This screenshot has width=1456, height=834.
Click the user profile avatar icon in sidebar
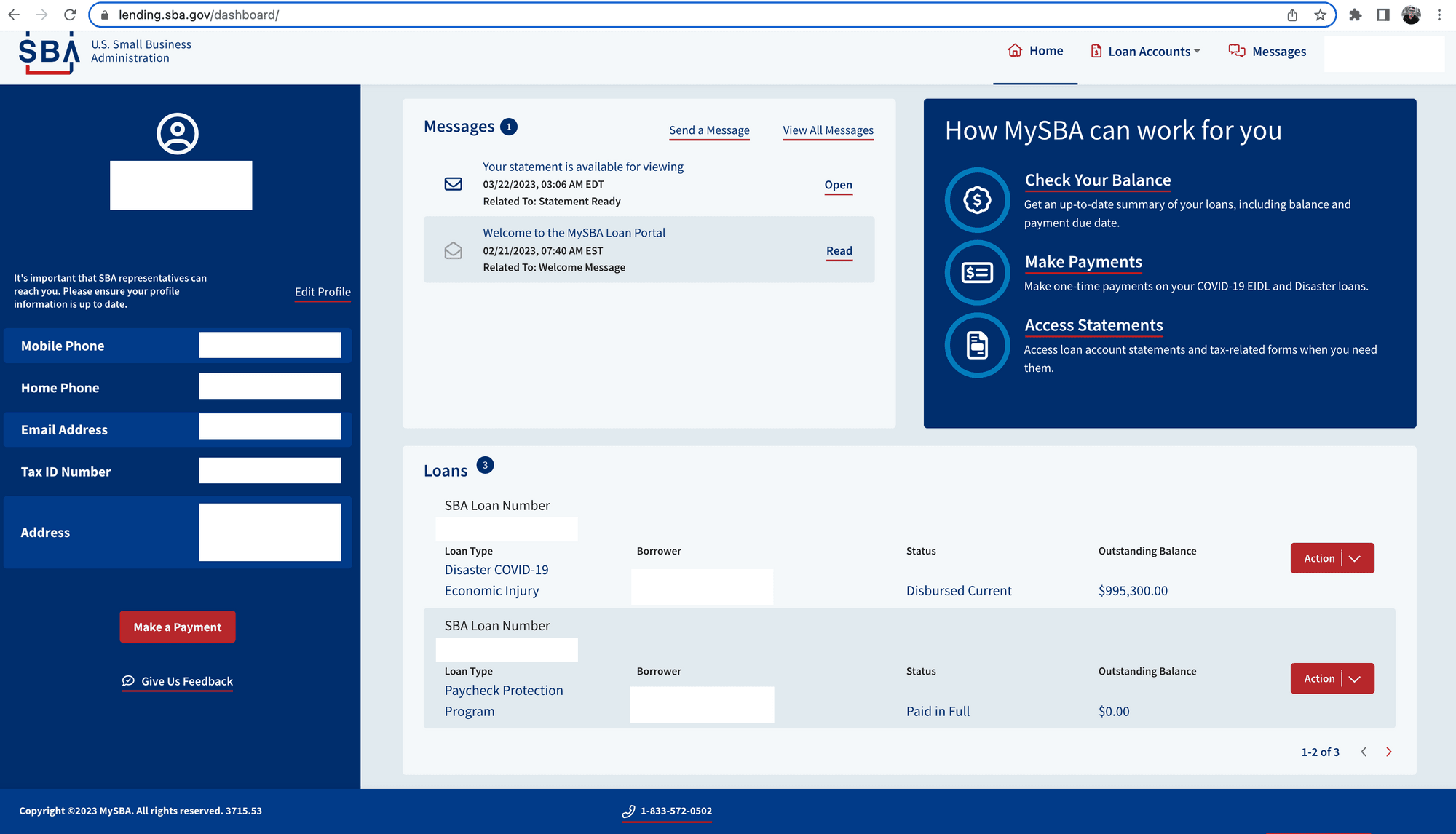tap(178, 133)
